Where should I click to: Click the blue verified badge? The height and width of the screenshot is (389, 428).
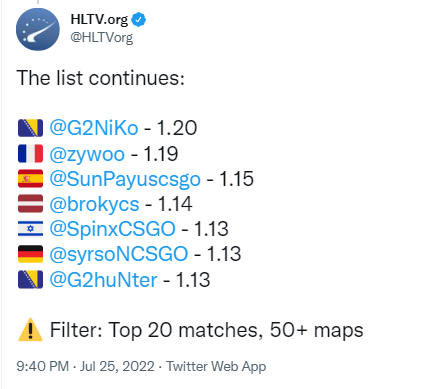click(138, 20)
